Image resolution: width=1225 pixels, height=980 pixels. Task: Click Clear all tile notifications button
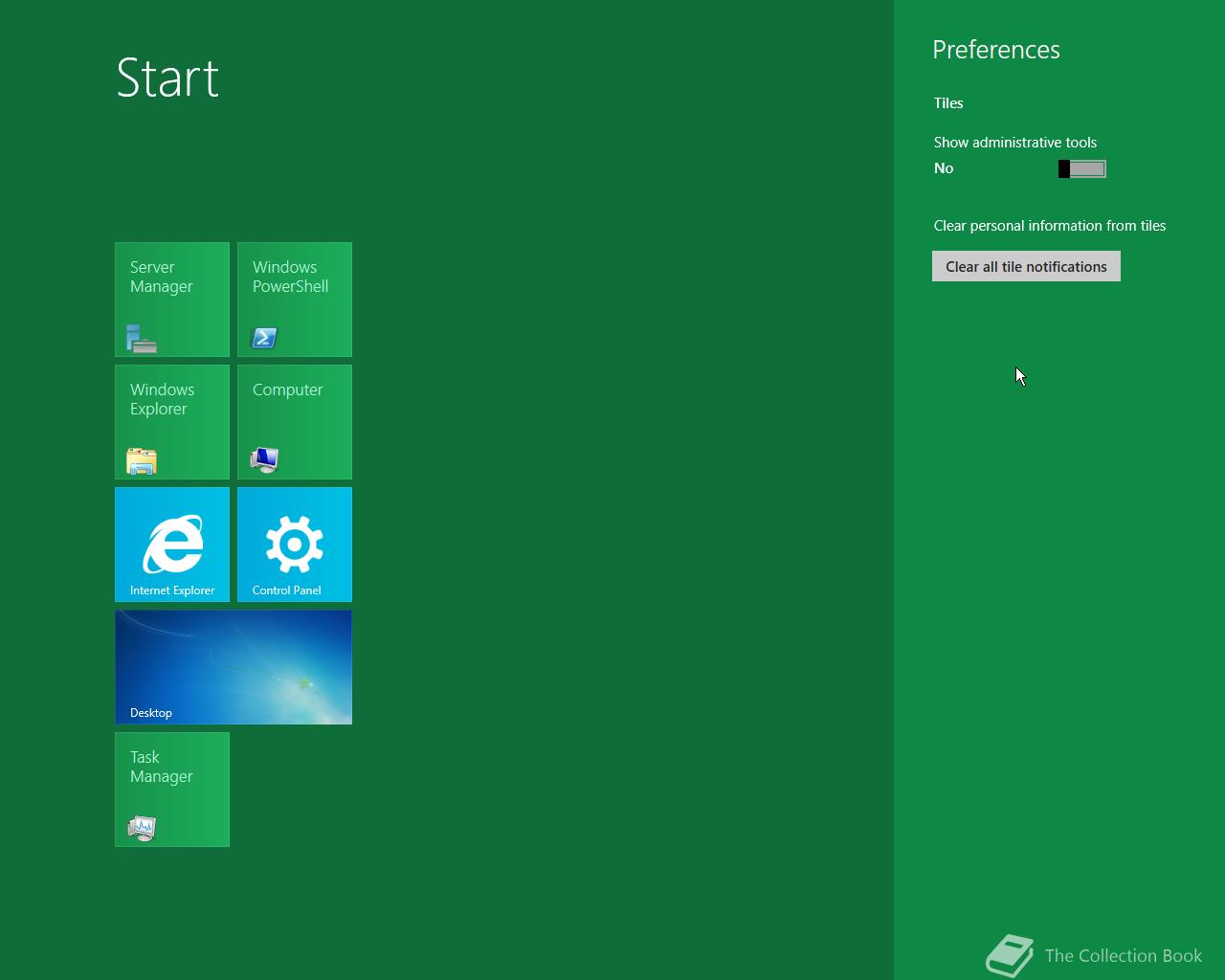(x=1026, y=266)
